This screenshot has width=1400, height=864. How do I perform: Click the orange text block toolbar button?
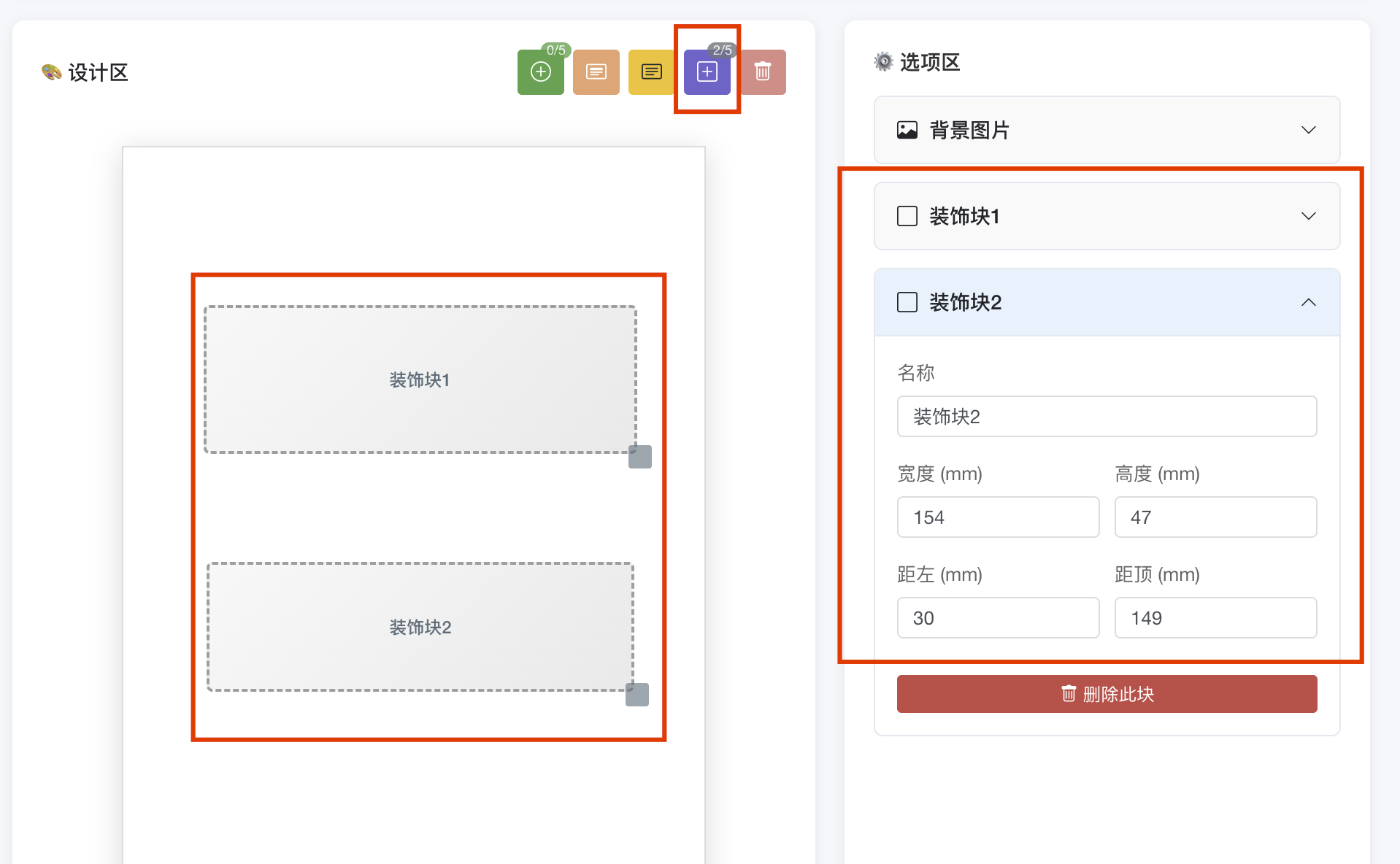(x=596, y=72)
